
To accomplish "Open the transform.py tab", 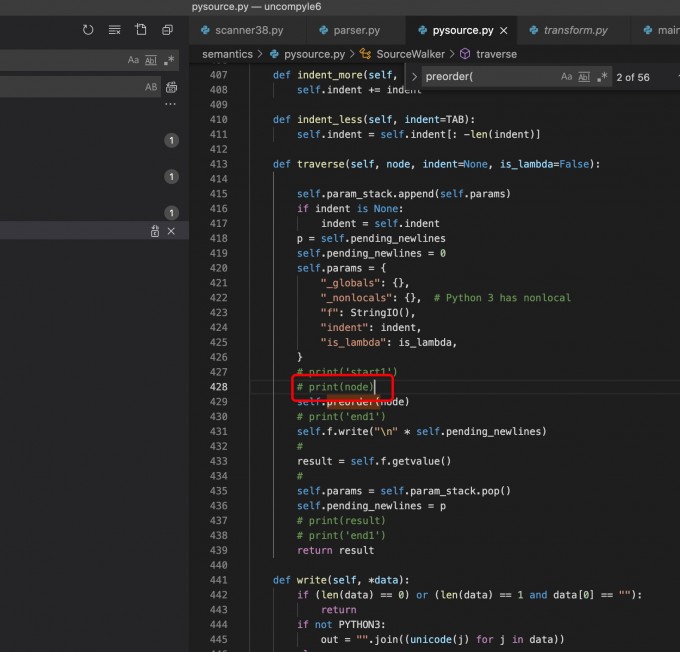I will pyautogui.click(x=575, y=30).
